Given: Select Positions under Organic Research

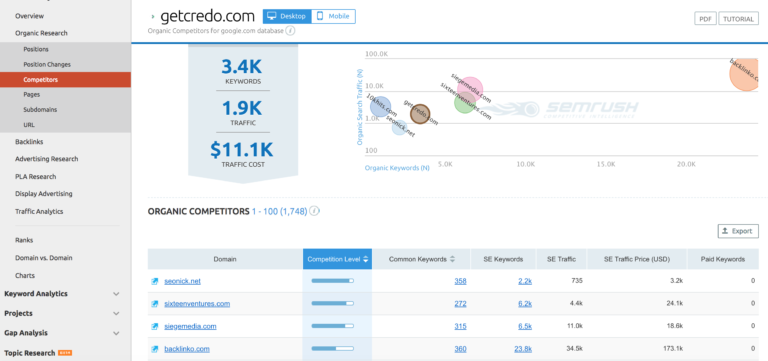Looking at the screenshot, I should 36,49.
